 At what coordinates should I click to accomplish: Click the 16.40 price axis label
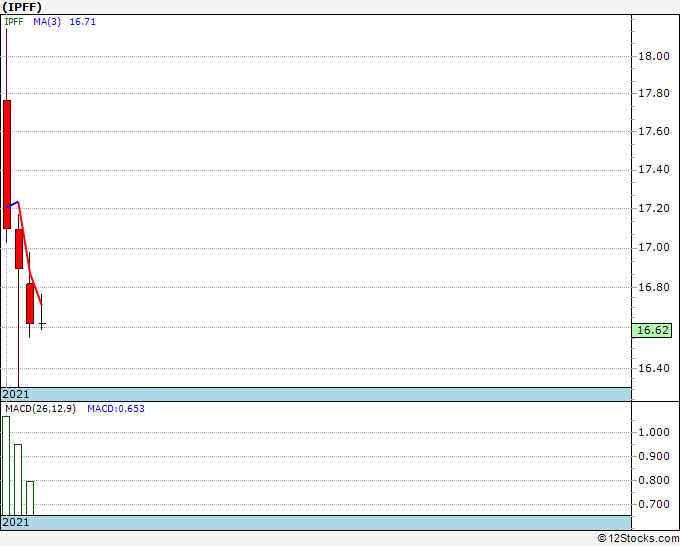pos(654,368)
